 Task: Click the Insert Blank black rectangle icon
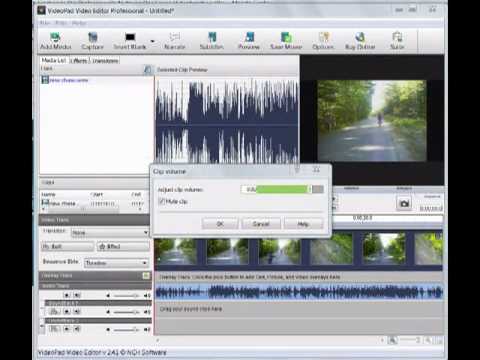tap(130, 37)
